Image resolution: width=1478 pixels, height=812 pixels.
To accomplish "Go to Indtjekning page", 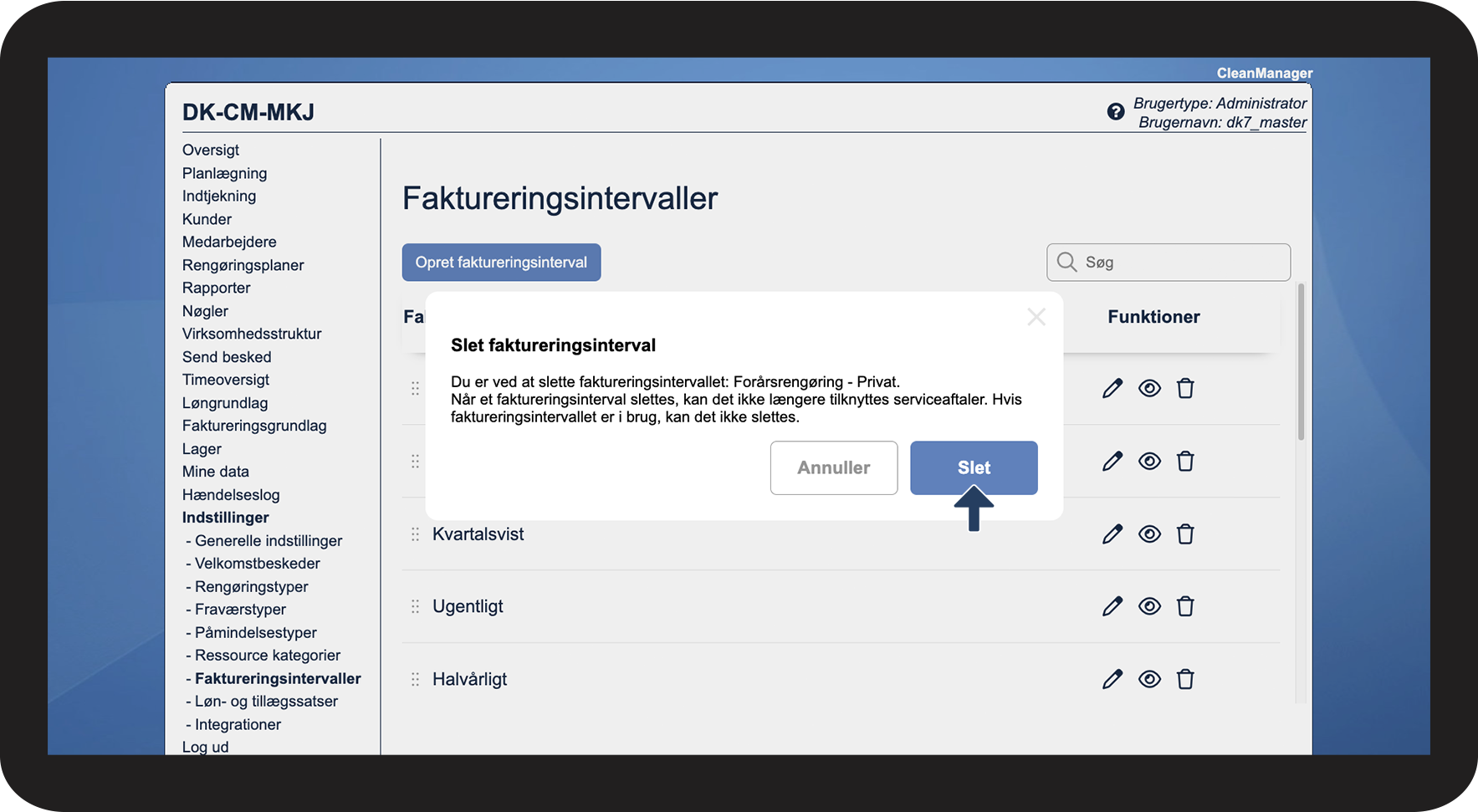I will [219, 196].
